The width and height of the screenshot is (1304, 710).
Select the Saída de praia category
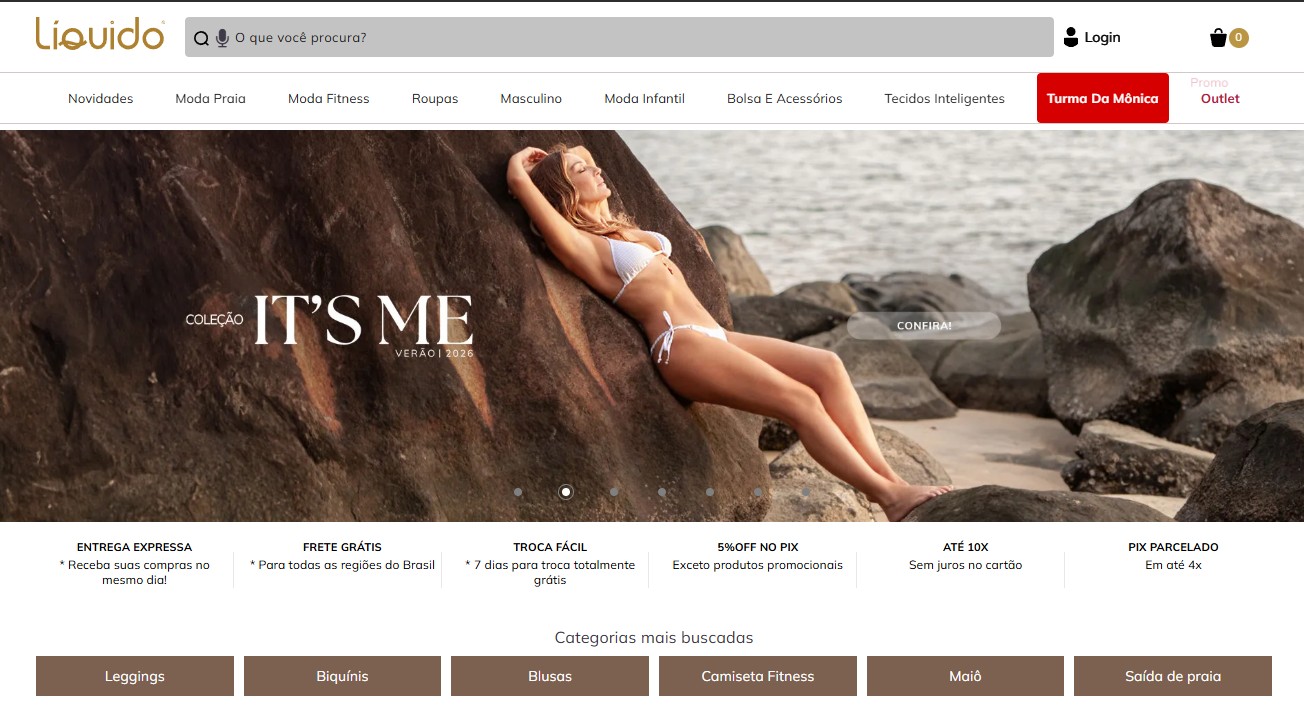tap(1172, 676)
